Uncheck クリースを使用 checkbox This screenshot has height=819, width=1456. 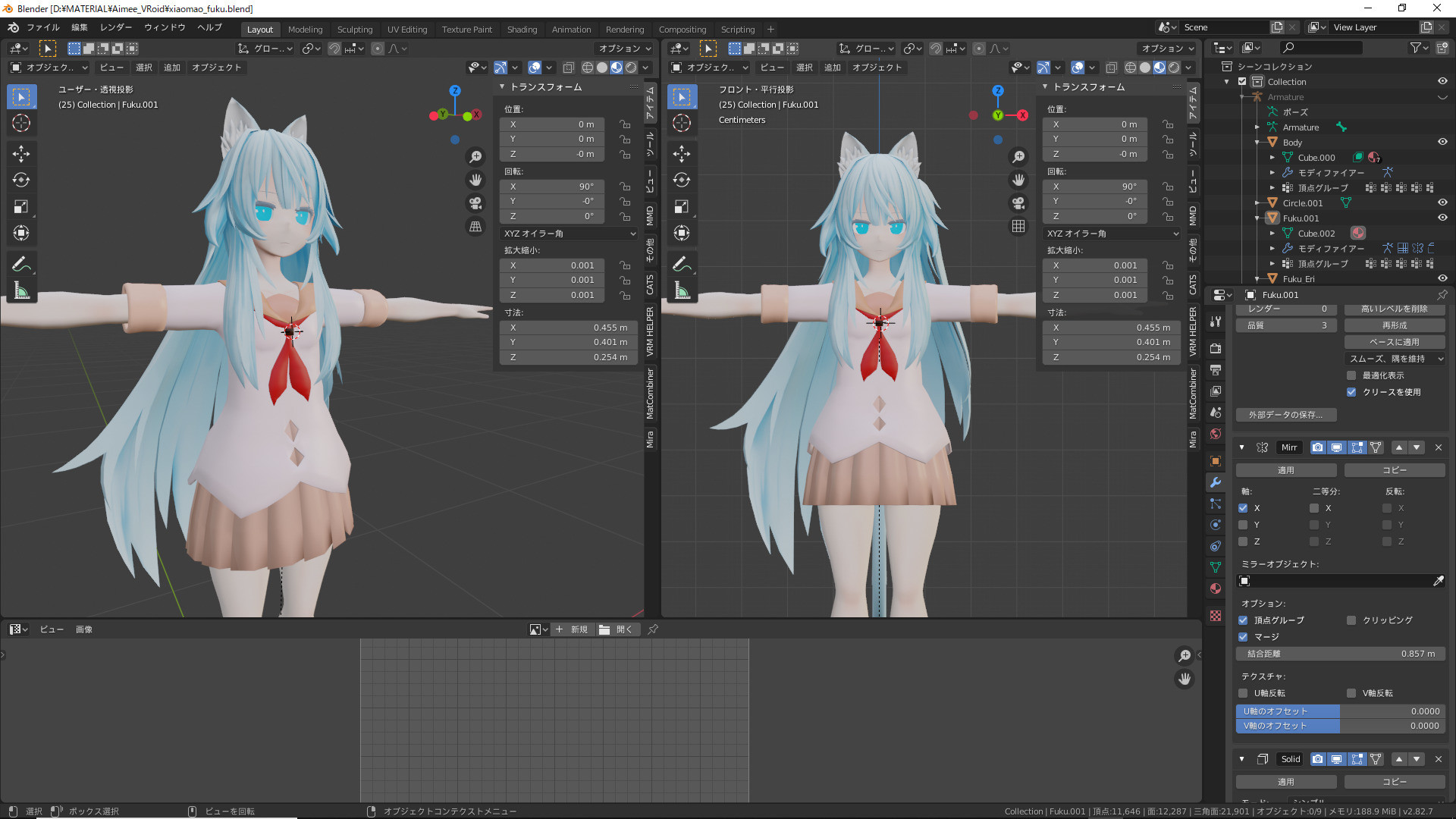(x=1351, y=392)
